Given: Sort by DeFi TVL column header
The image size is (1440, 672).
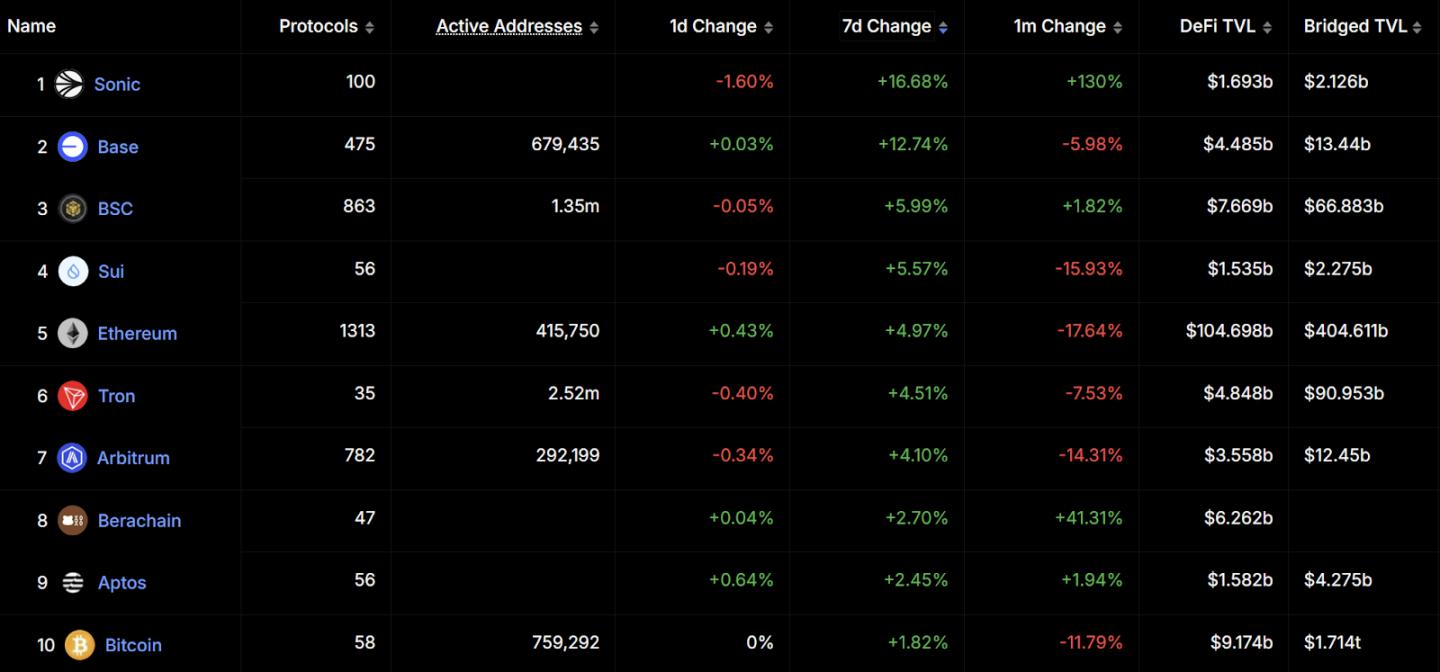Looking at the screenshot, I should (x=1217, y=26).
